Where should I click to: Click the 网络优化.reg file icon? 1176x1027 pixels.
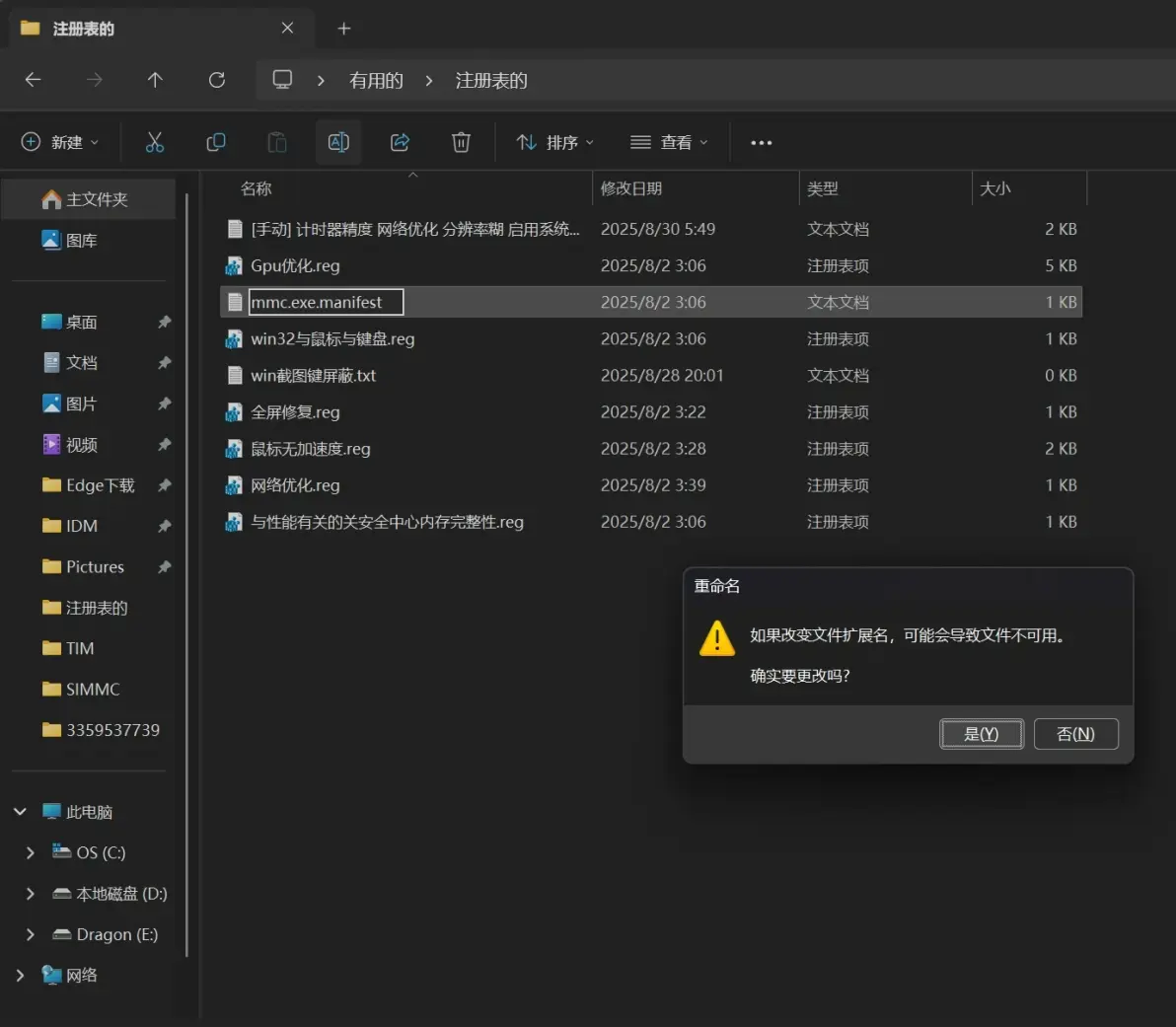pos(234,485)
